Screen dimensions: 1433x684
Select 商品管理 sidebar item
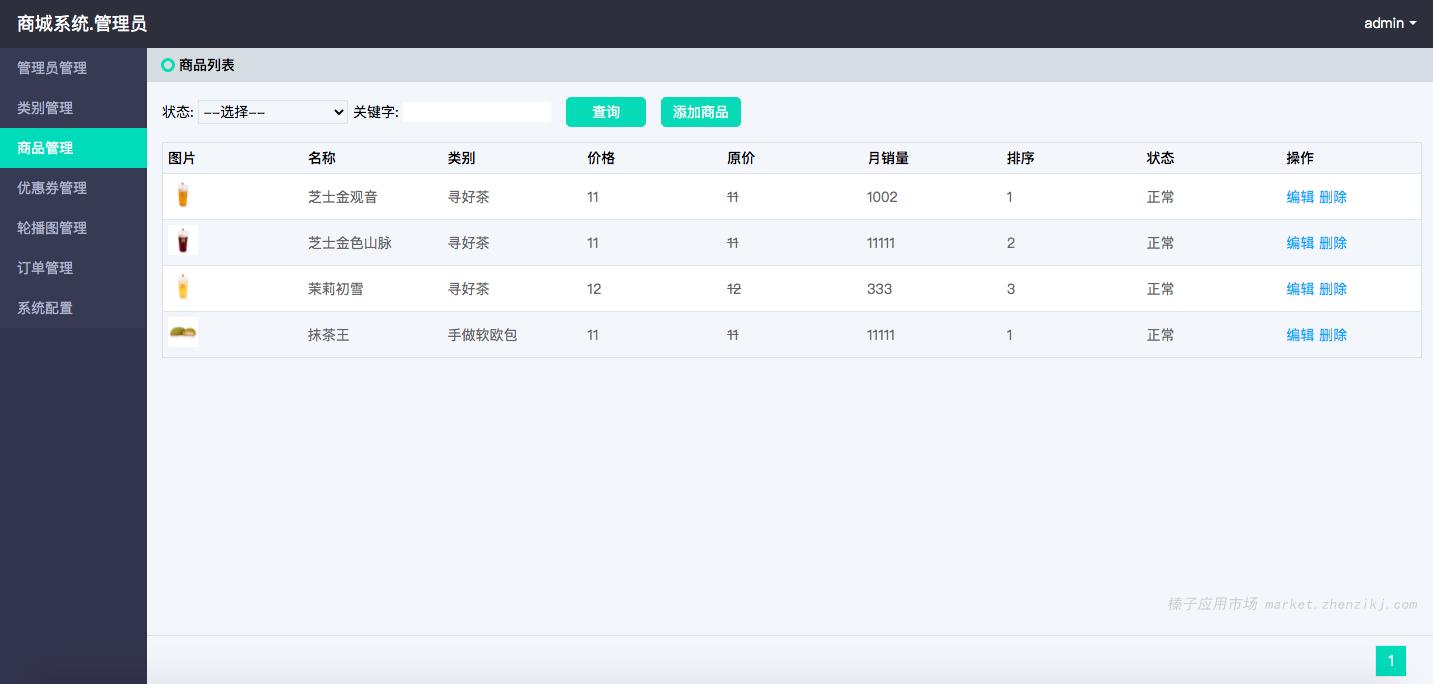point(45,148)
